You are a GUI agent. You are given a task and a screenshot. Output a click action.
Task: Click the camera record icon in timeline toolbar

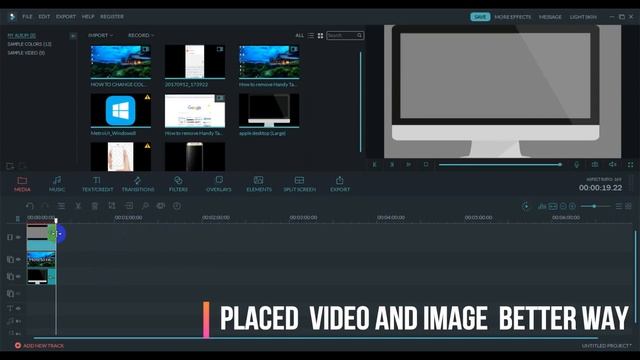161,206
